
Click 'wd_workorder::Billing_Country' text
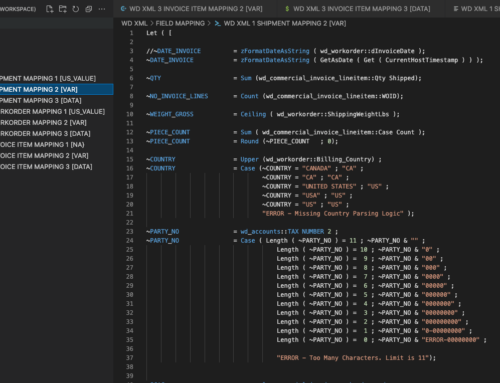[318, 159]
